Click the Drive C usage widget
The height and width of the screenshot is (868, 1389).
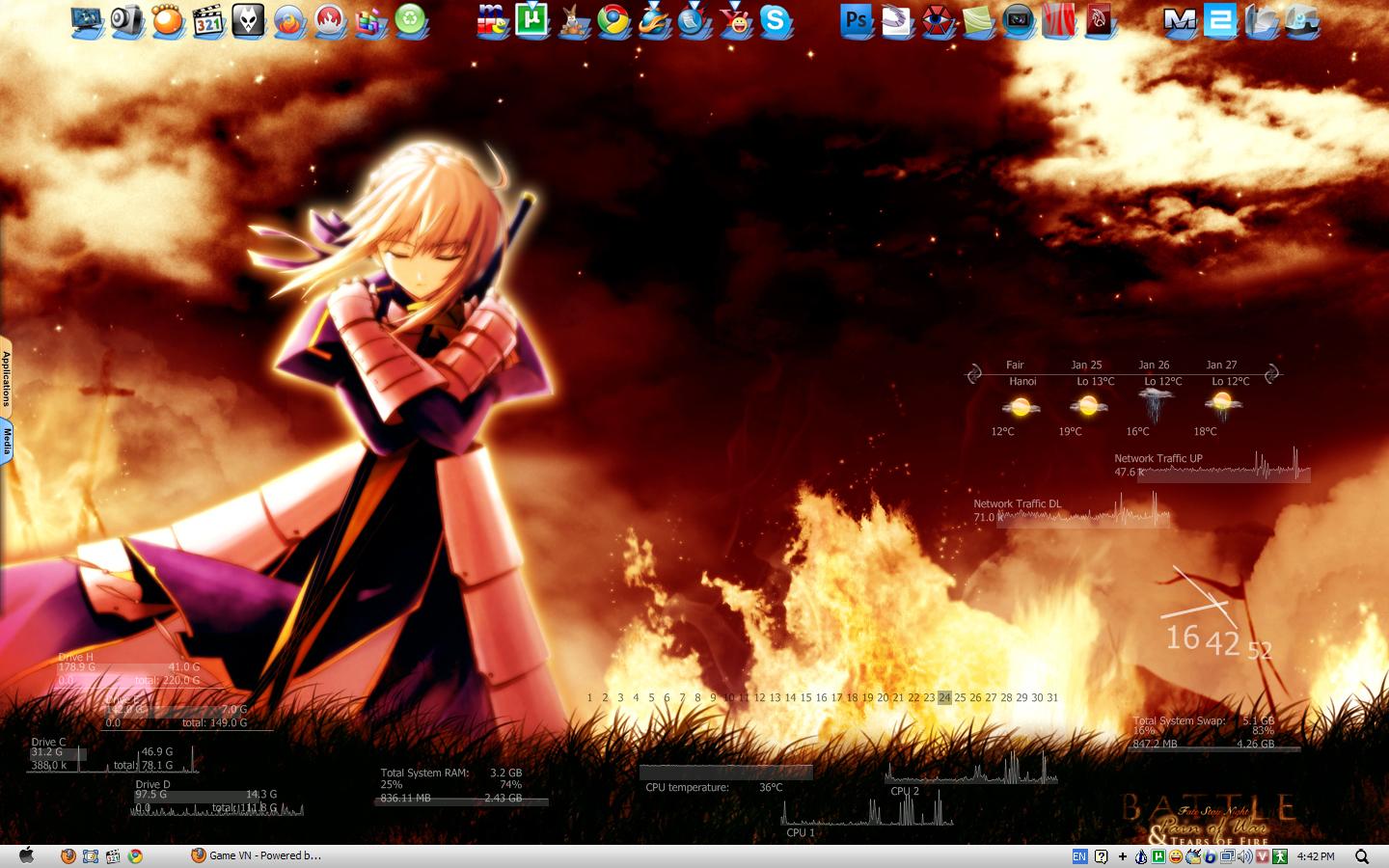click(113, 755)
